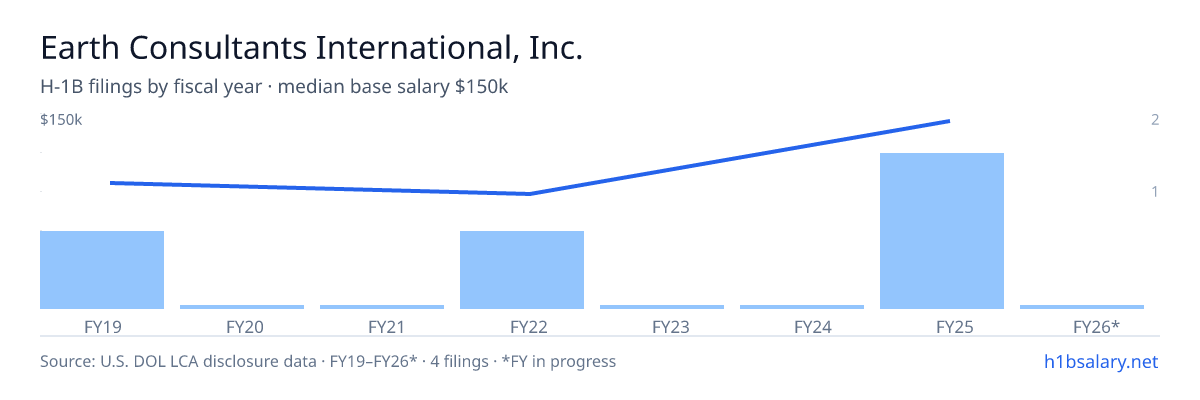Click the FY19 axis label
Image resolution: width=1200 pixels, height=400 pixels.
click(x=102, y=326)
